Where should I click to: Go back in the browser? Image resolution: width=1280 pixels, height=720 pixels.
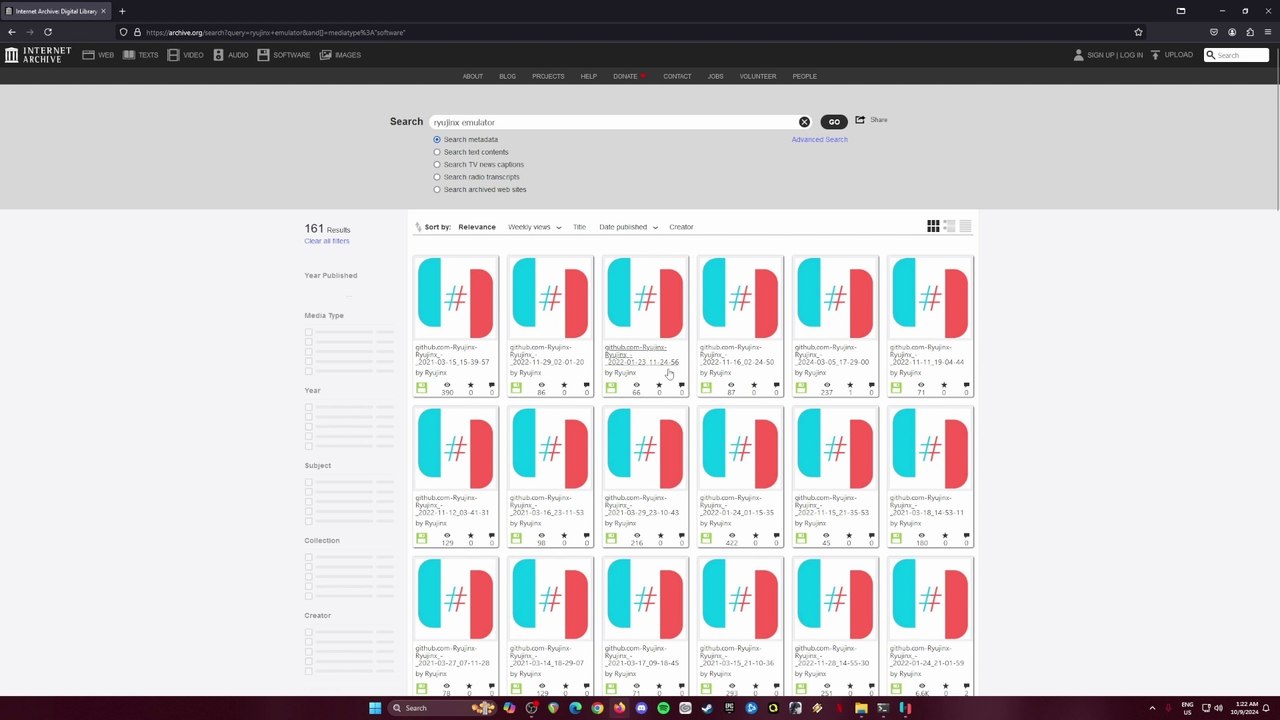12,32
